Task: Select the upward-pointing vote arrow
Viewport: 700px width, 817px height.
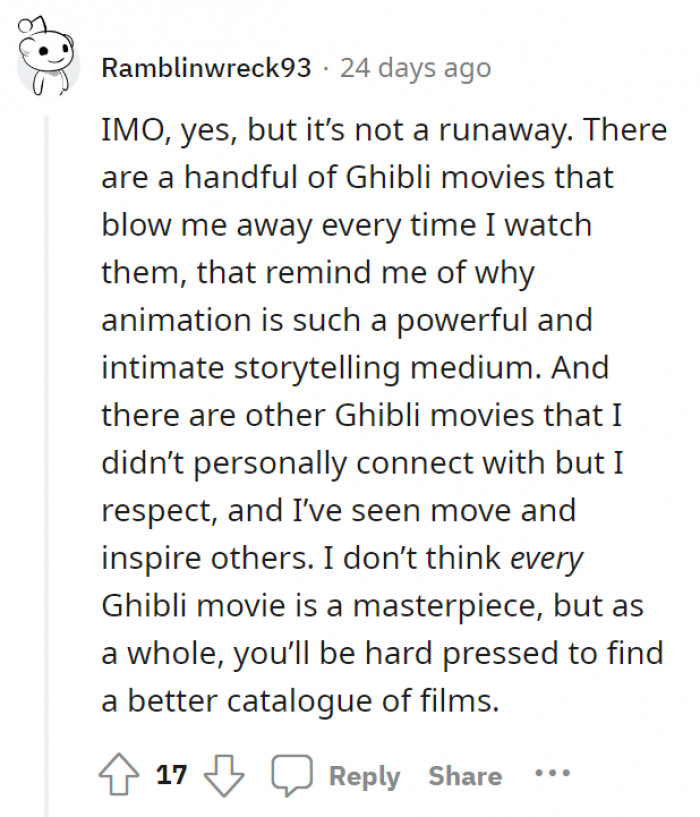Action: [120, 773]
